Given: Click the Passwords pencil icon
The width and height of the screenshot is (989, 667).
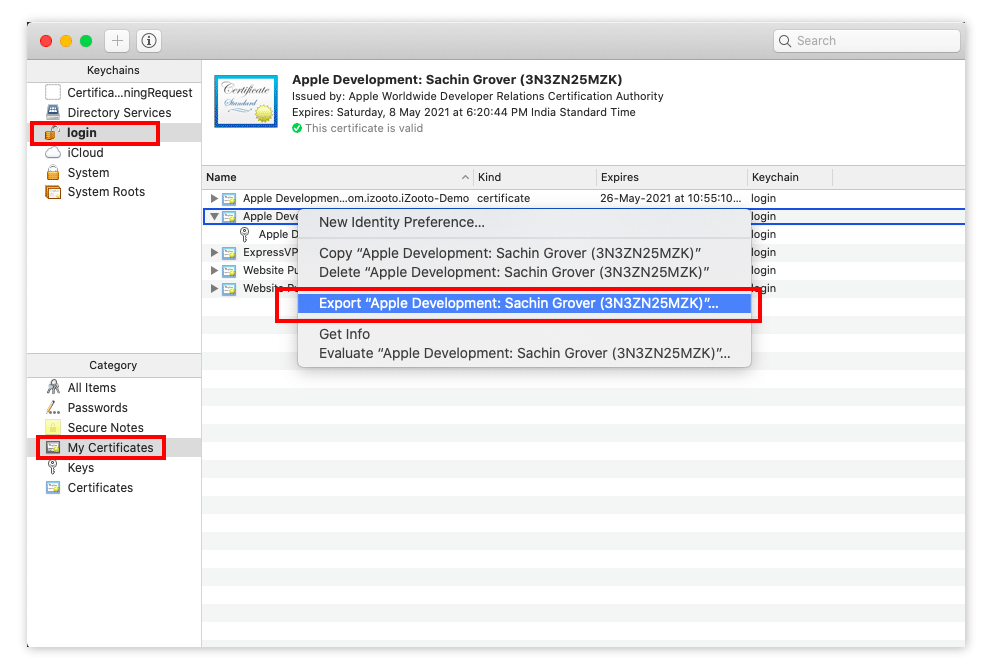Looking at the screenshot, I should point(54,407).
